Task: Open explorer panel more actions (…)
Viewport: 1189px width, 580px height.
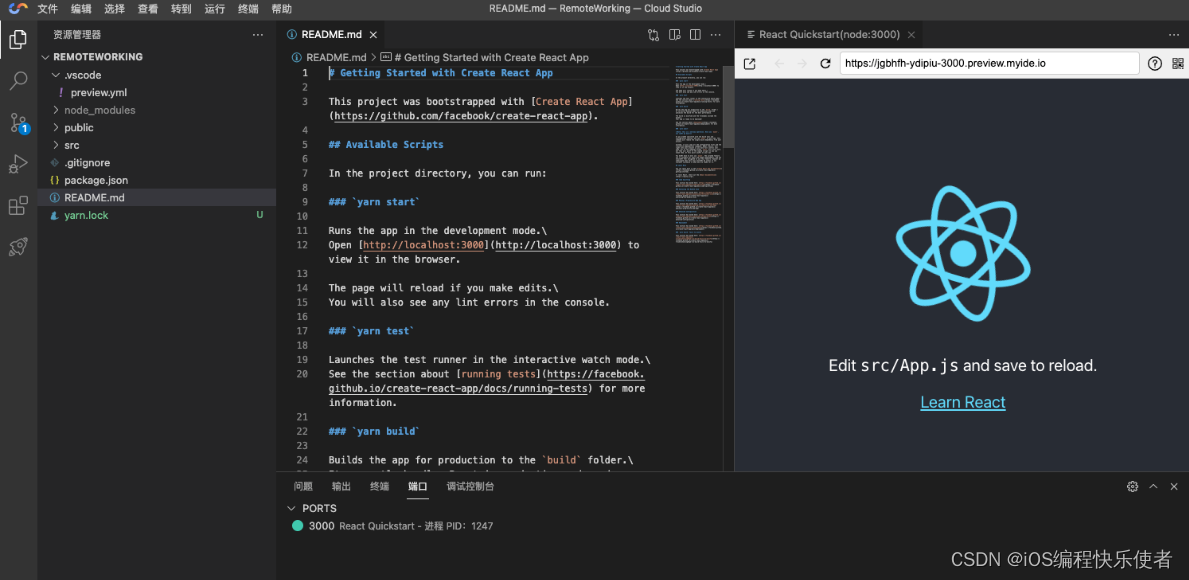Action: pos(258,35)
